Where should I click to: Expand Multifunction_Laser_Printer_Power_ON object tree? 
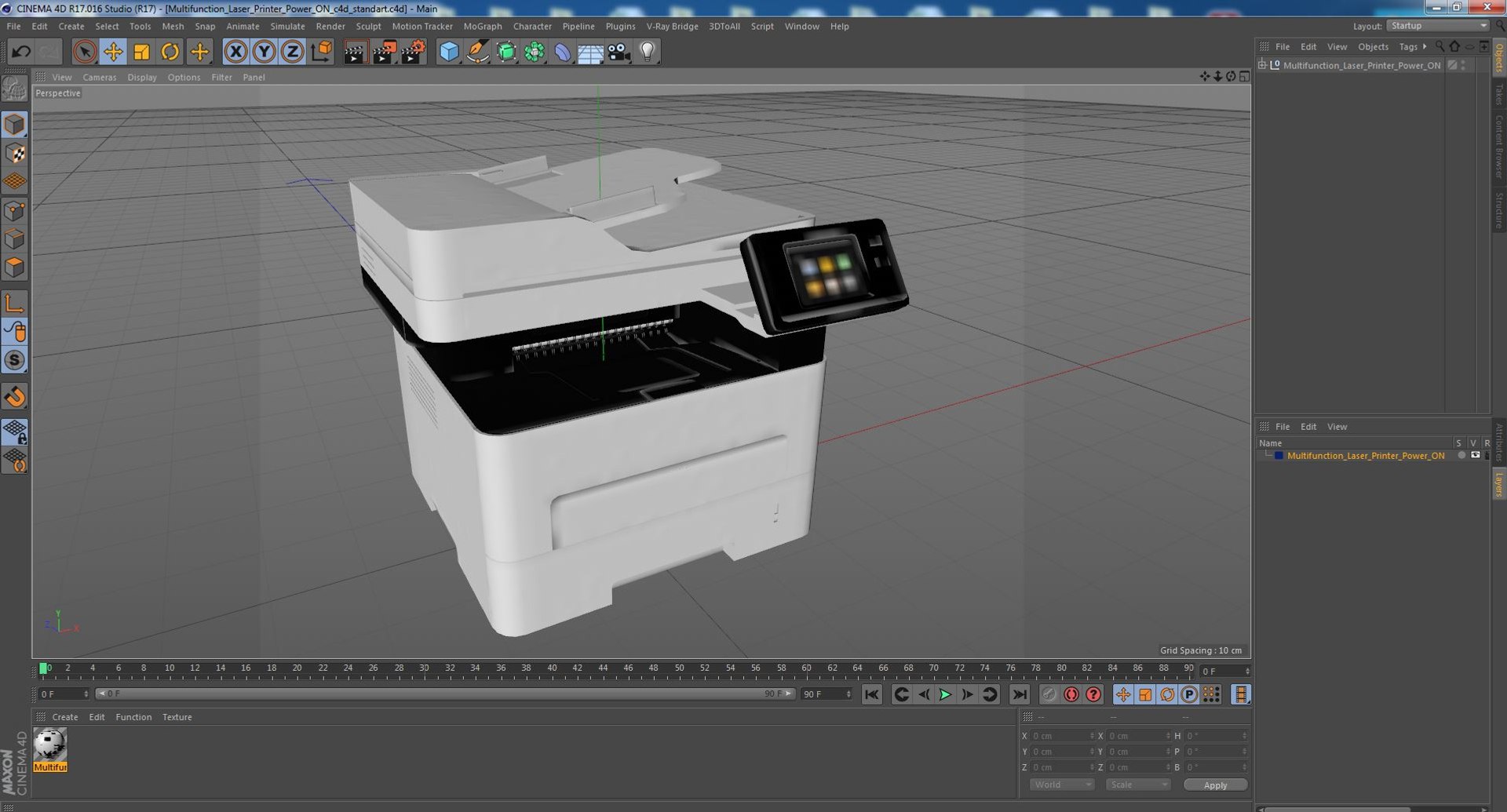tap(1262, 65)
